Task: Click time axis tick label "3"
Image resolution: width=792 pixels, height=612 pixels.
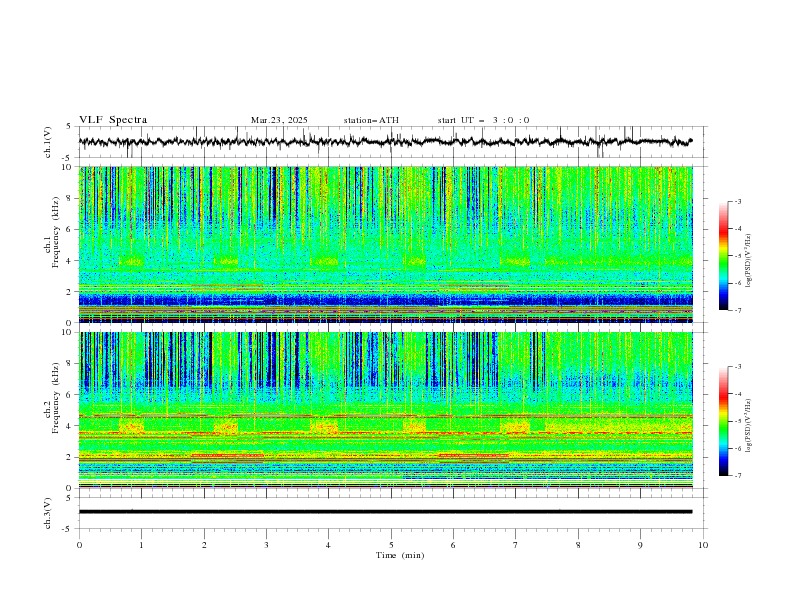Action: click(x=266, y=545)
